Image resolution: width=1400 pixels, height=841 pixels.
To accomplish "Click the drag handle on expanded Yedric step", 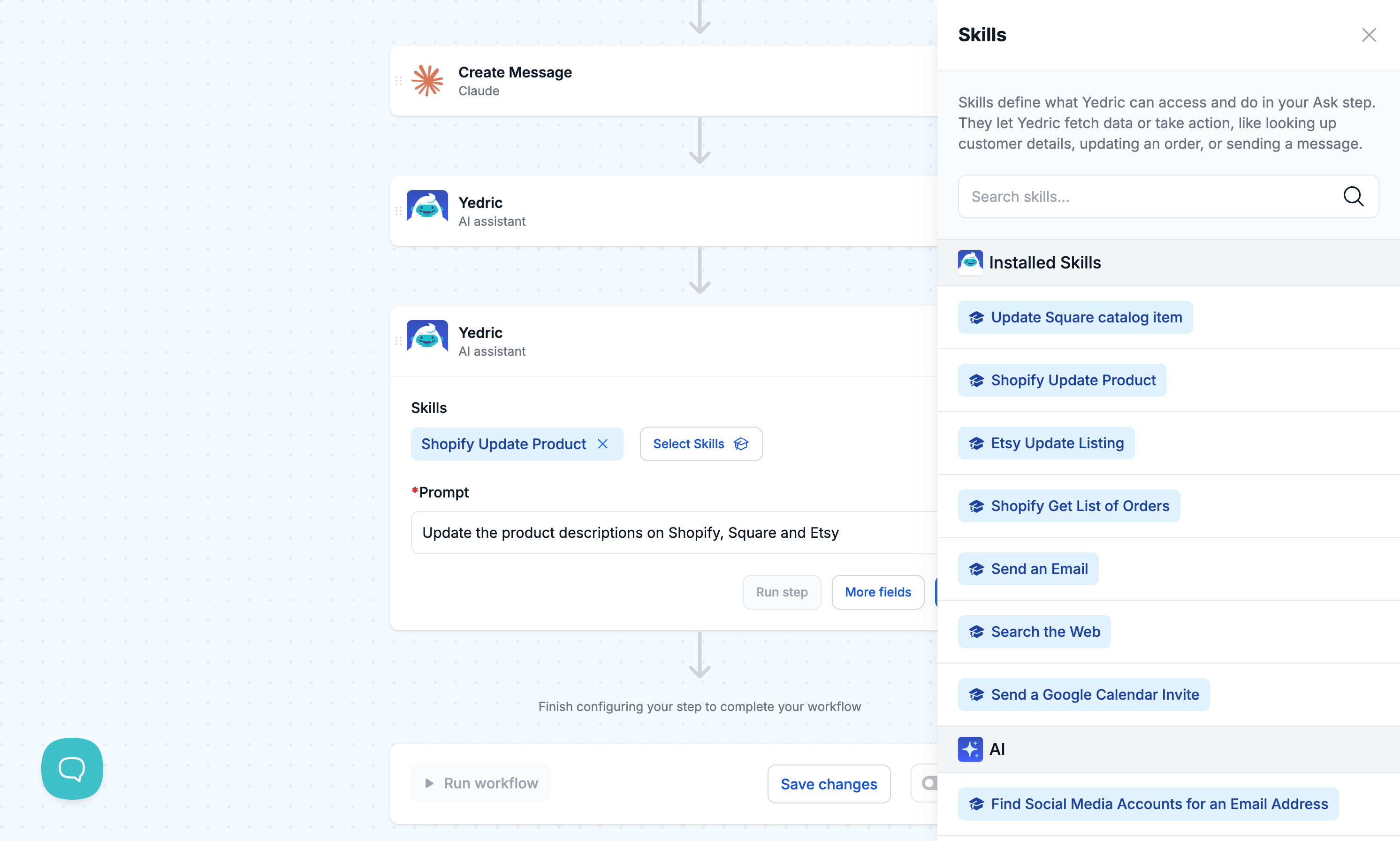I will pos(398,341).
